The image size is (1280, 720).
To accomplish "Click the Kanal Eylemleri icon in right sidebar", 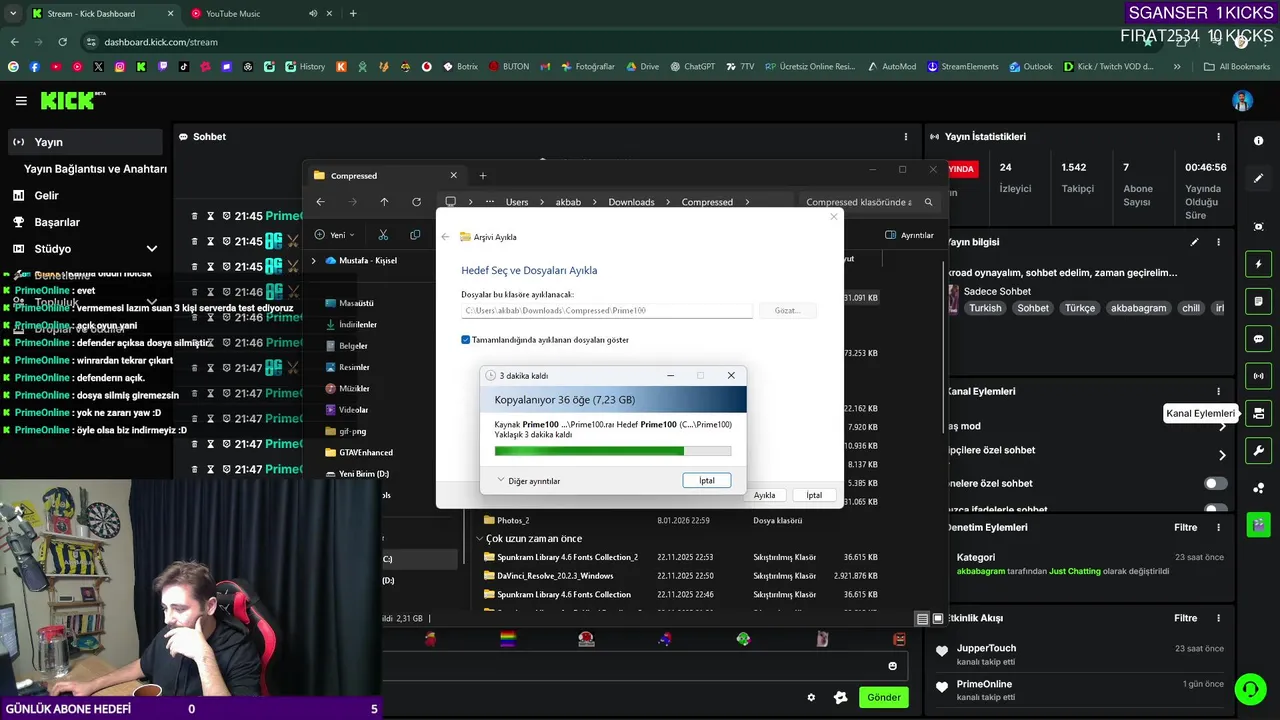I will (x=1259, y=413).
